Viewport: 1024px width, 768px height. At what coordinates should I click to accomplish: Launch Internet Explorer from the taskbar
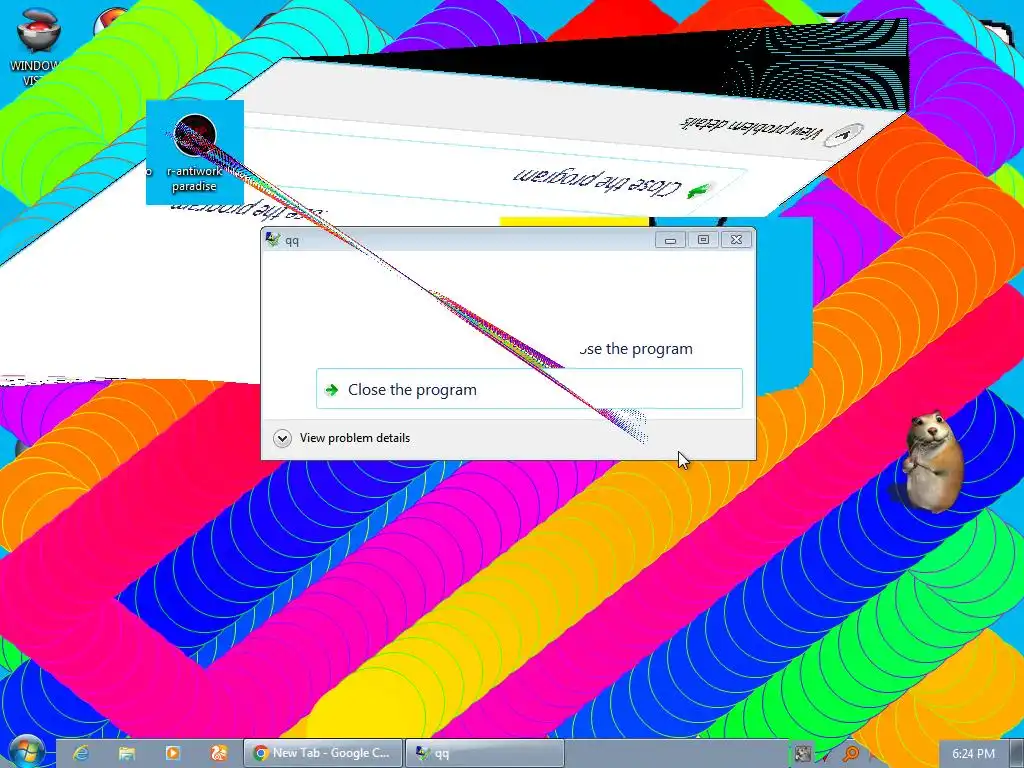point(81,753)
